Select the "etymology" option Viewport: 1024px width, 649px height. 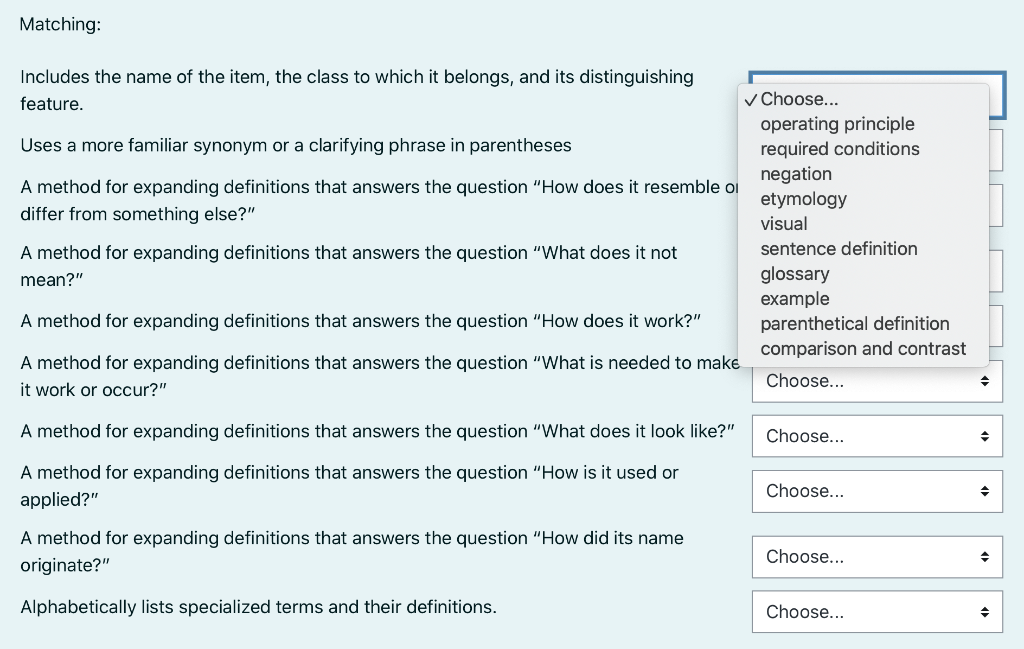[803, 199]
